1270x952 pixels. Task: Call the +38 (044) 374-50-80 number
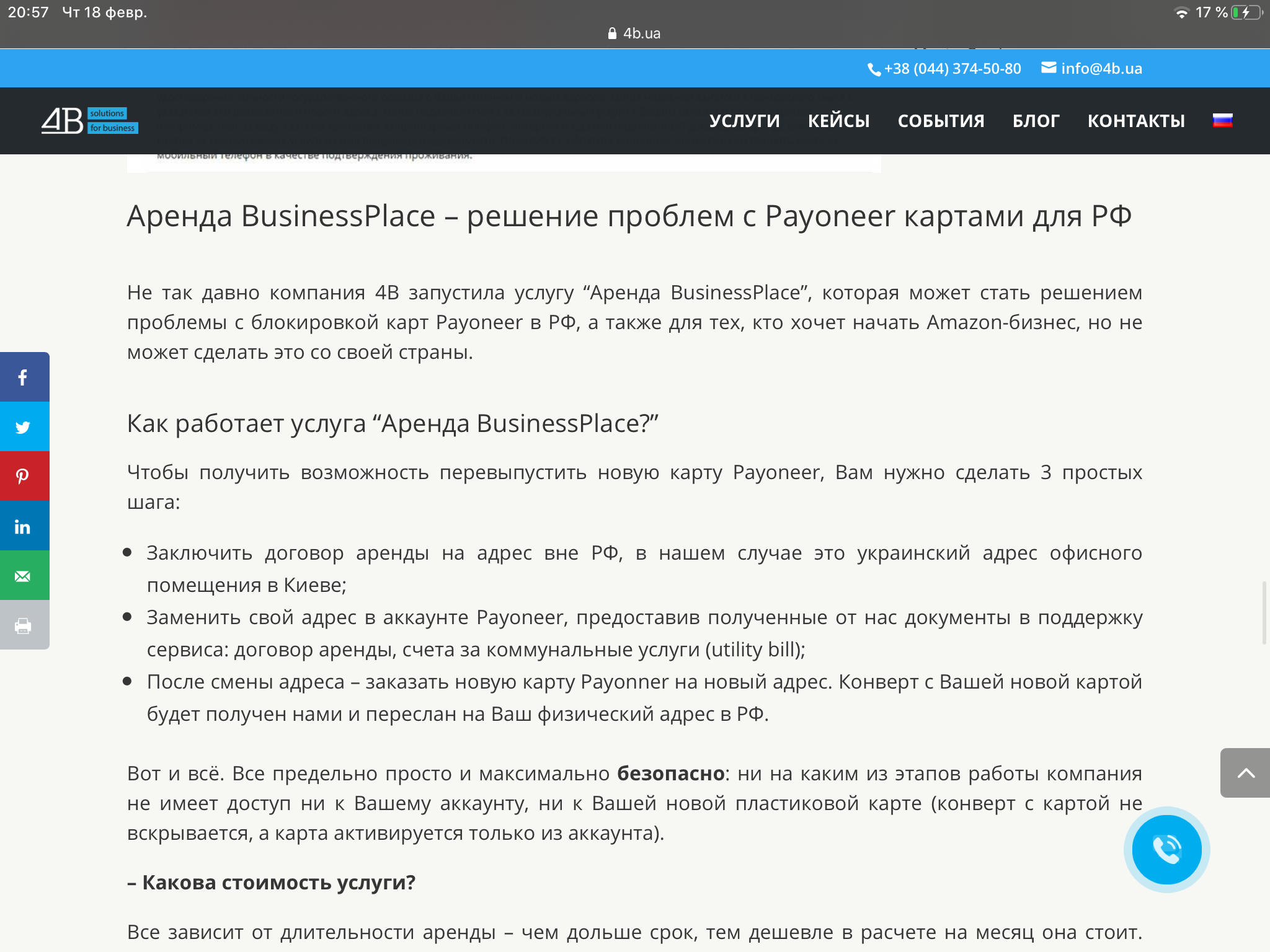[x=951, y=69]
